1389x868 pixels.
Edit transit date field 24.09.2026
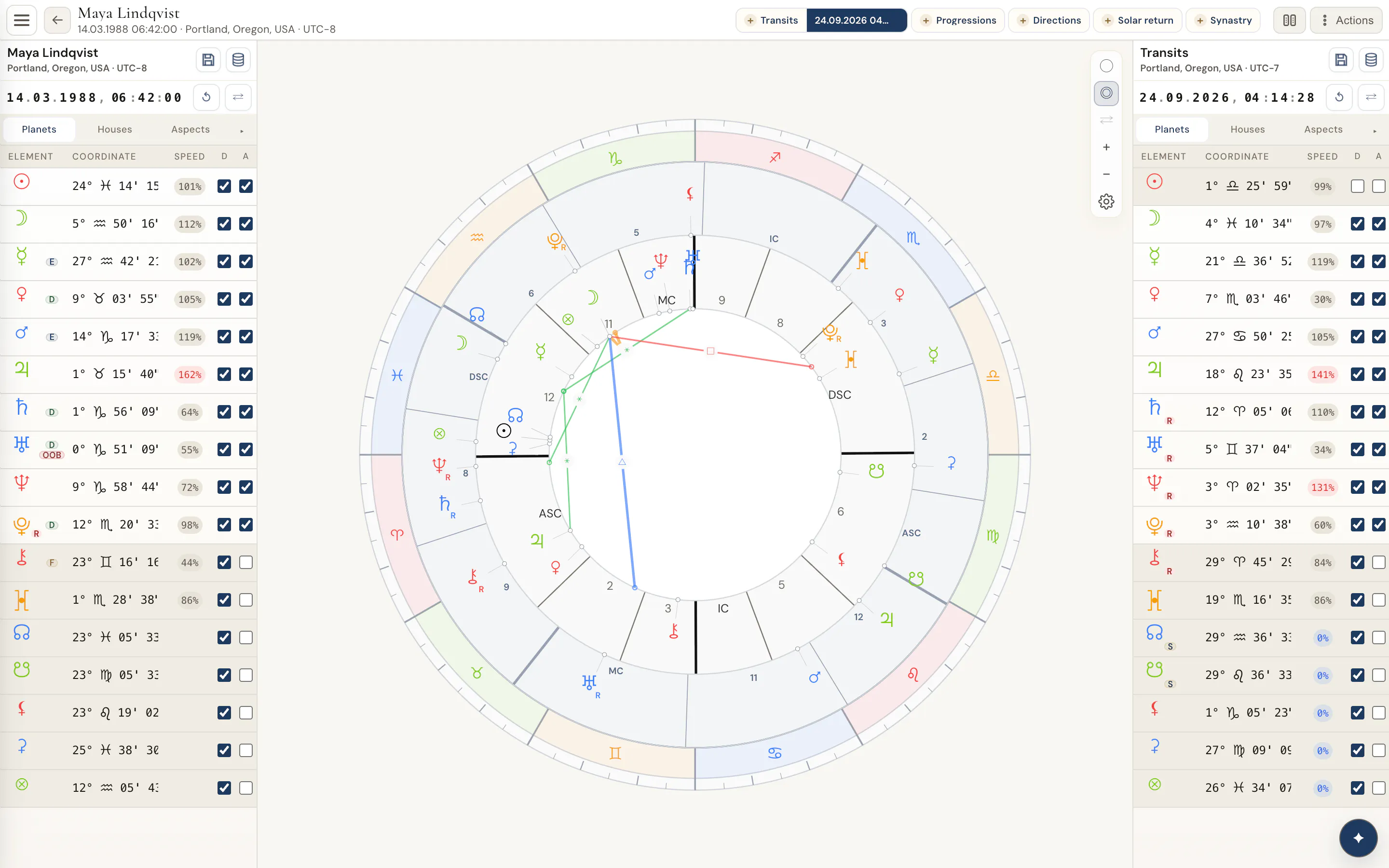(x=1184, y=97)
